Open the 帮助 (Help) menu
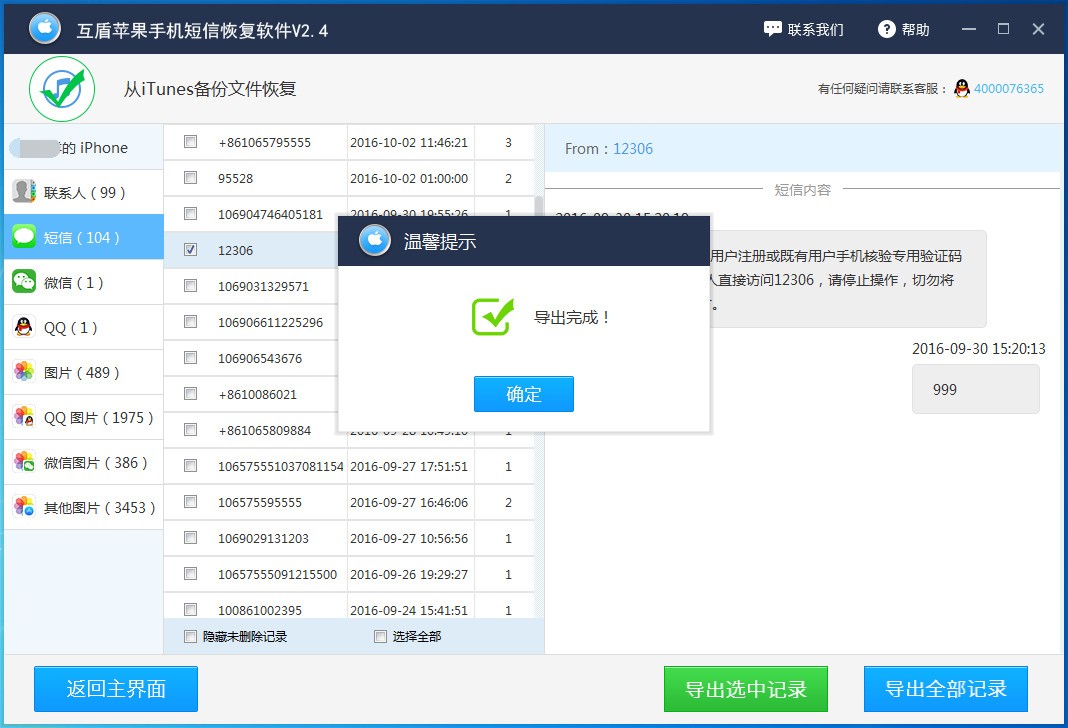This screenshot has width=1068, height=728. 901,29
